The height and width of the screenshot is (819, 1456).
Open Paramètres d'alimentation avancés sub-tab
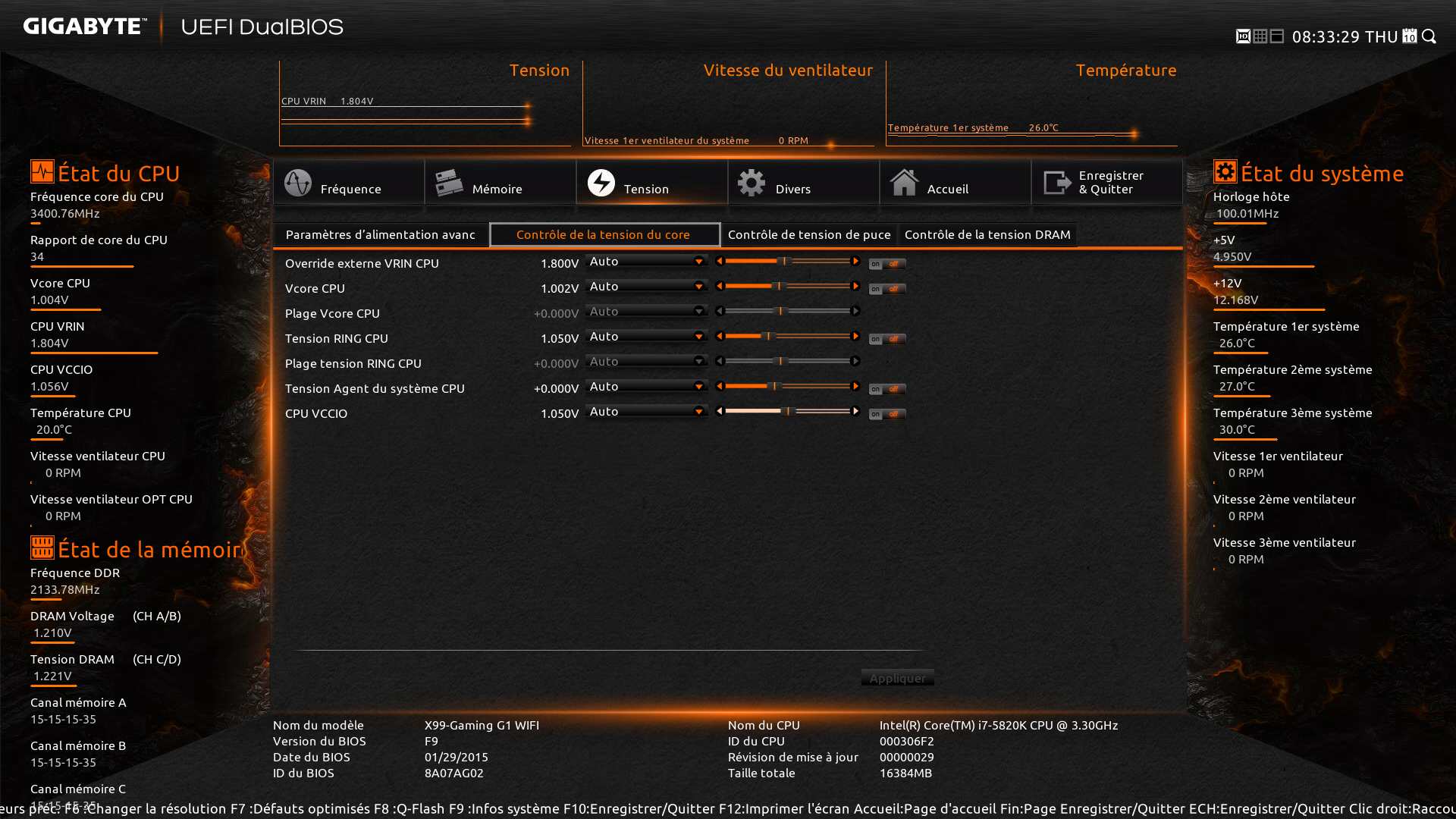(381, 234)
